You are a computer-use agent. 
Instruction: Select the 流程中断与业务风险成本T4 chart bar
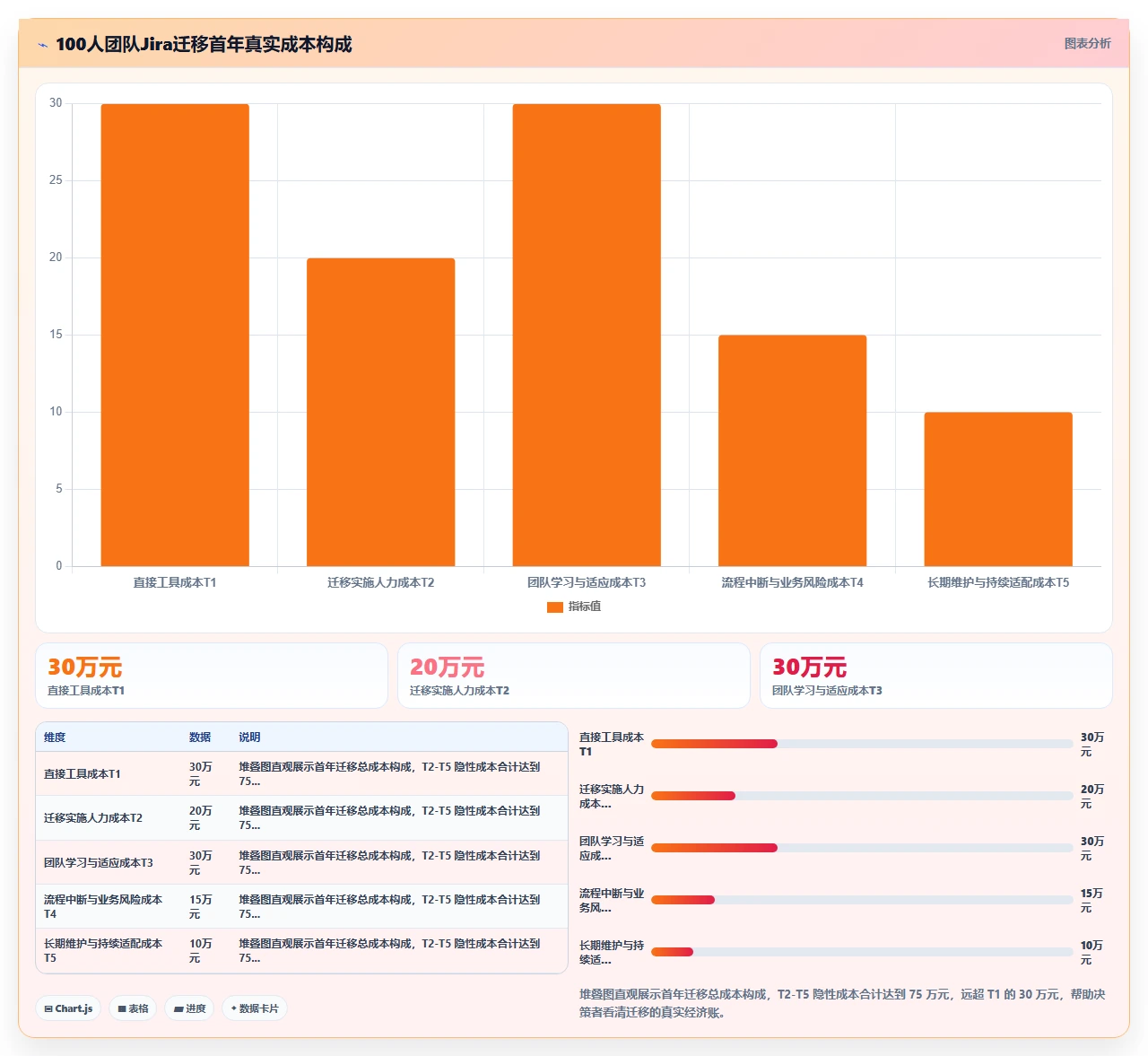tap(793, 450)
